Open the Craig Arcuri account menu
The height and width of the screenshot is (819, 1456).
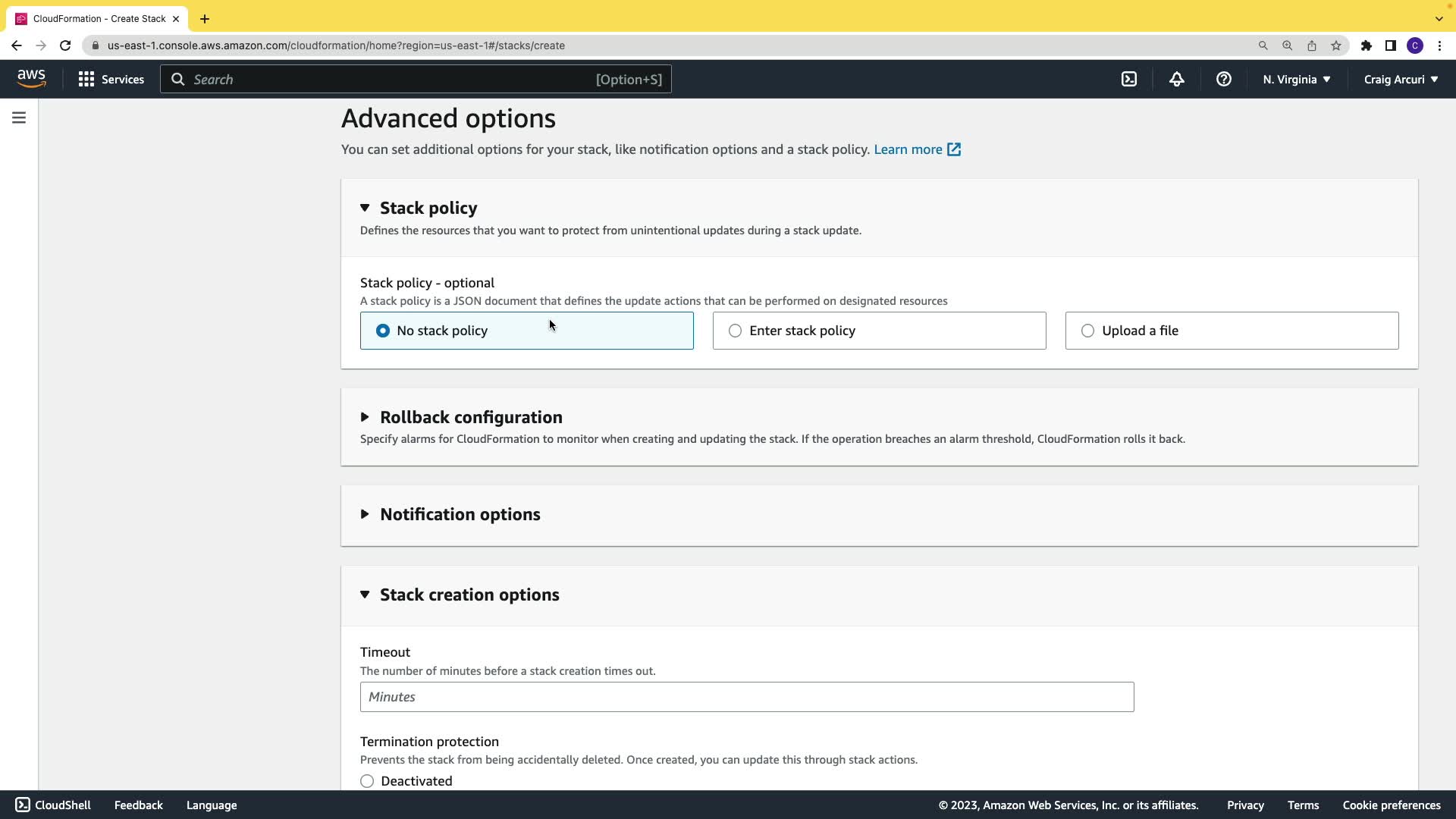[1400, 79]
